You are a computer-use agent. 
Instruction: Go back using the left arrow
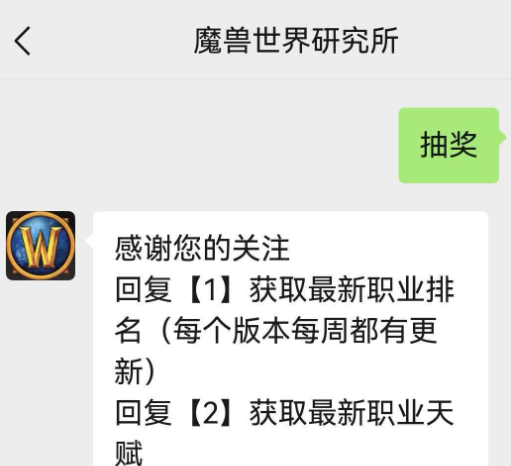coord(22,41)
